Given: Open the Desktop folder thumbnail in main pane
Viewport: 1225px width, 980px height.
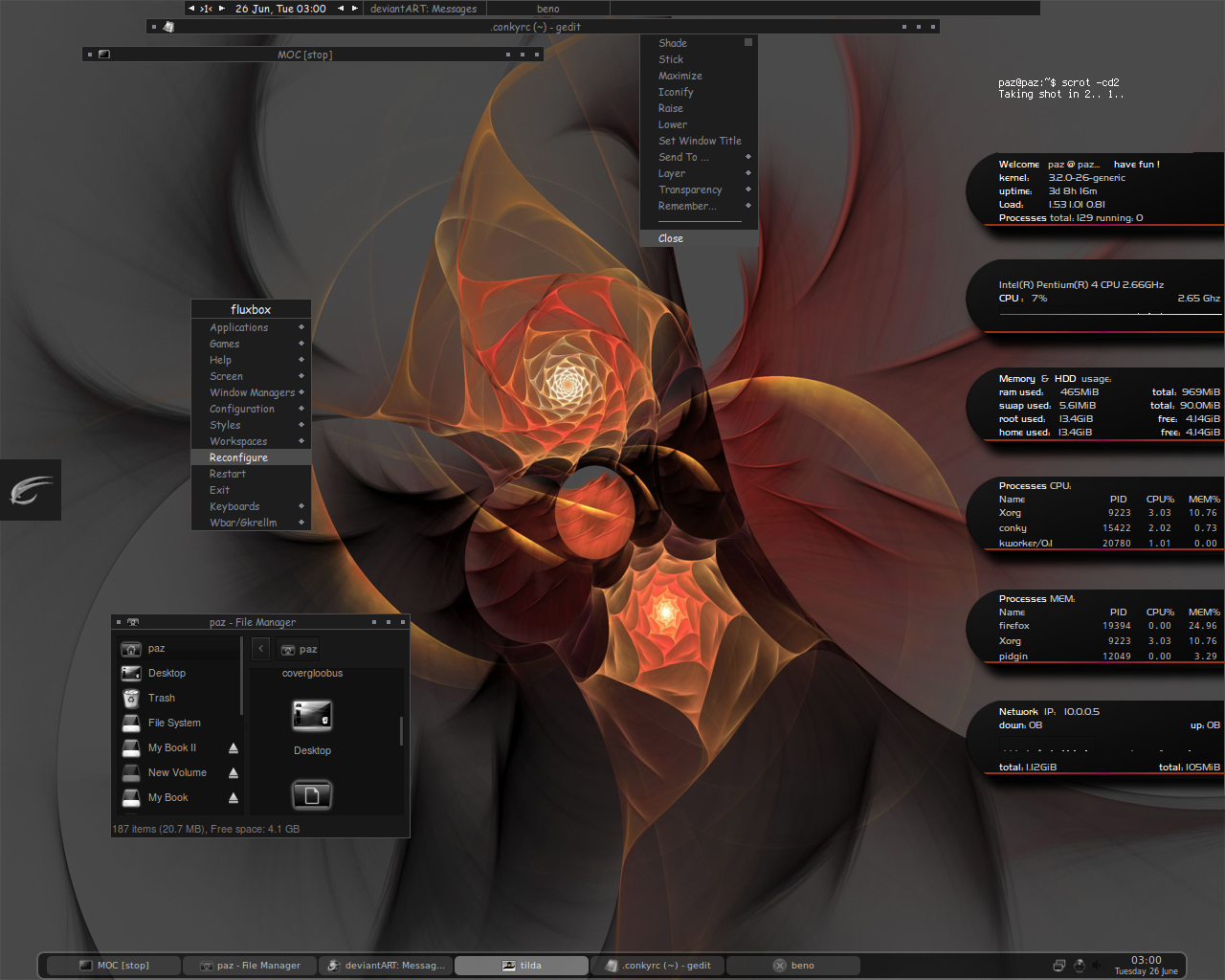Looking at the screenshot, I should pos(312,715).
